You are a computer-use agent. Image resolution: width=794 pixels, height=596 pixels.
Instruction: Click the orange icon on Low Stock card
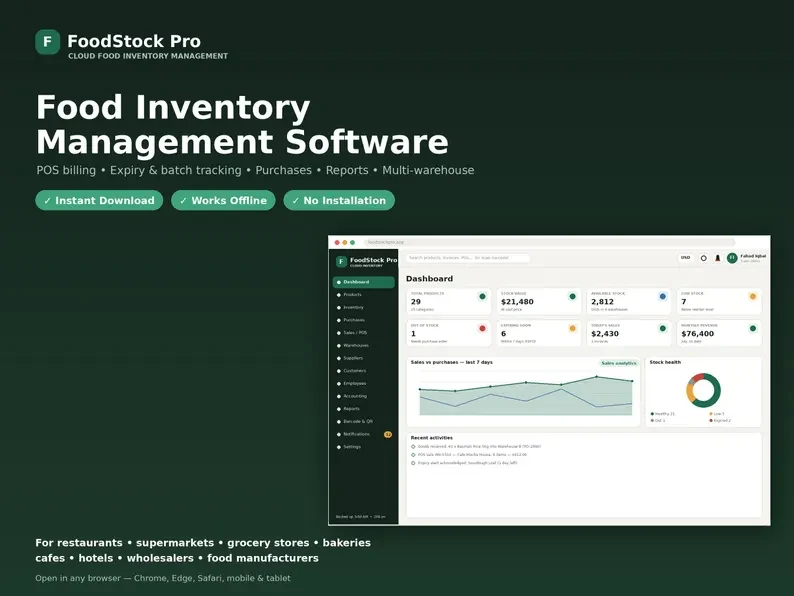pos(752,297)
